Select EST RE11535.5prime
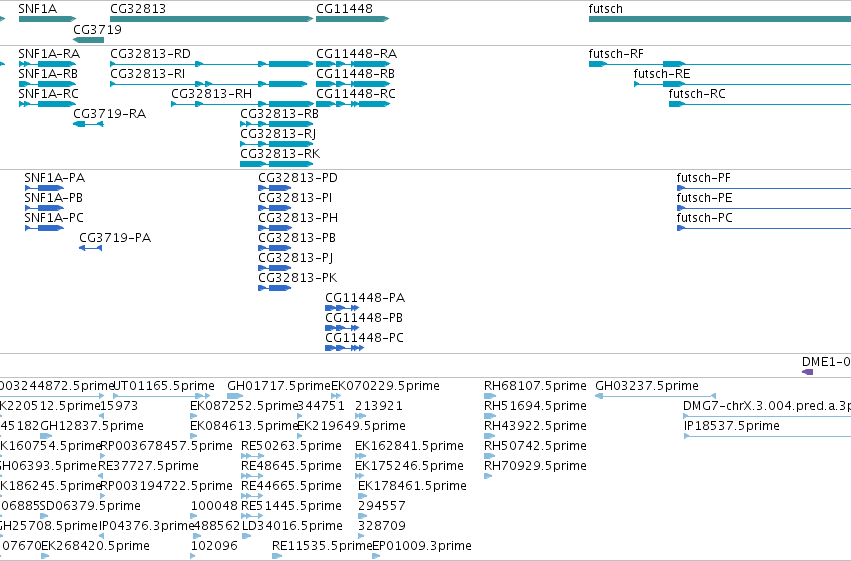The height and width of the screenshot is (561, 851). click(277, 556)
